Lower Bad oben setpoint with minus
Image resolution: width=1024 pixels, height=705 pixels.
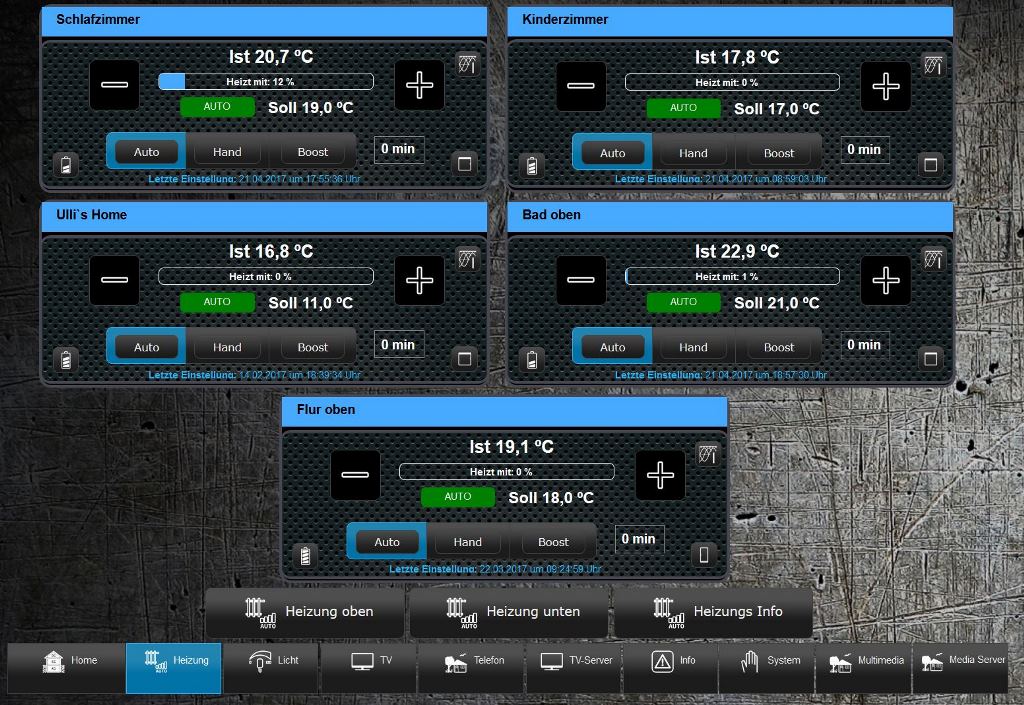(x=581, y=280)
